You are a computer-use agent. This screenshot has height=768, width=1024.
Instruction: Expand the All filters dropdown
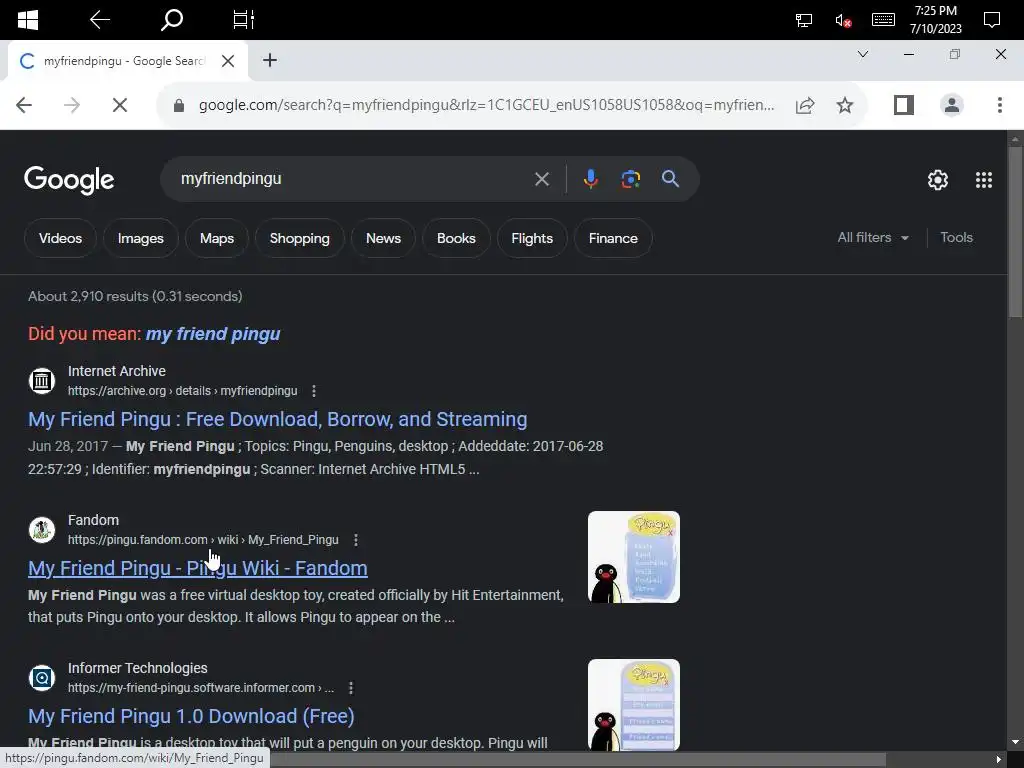coord(873,238)
